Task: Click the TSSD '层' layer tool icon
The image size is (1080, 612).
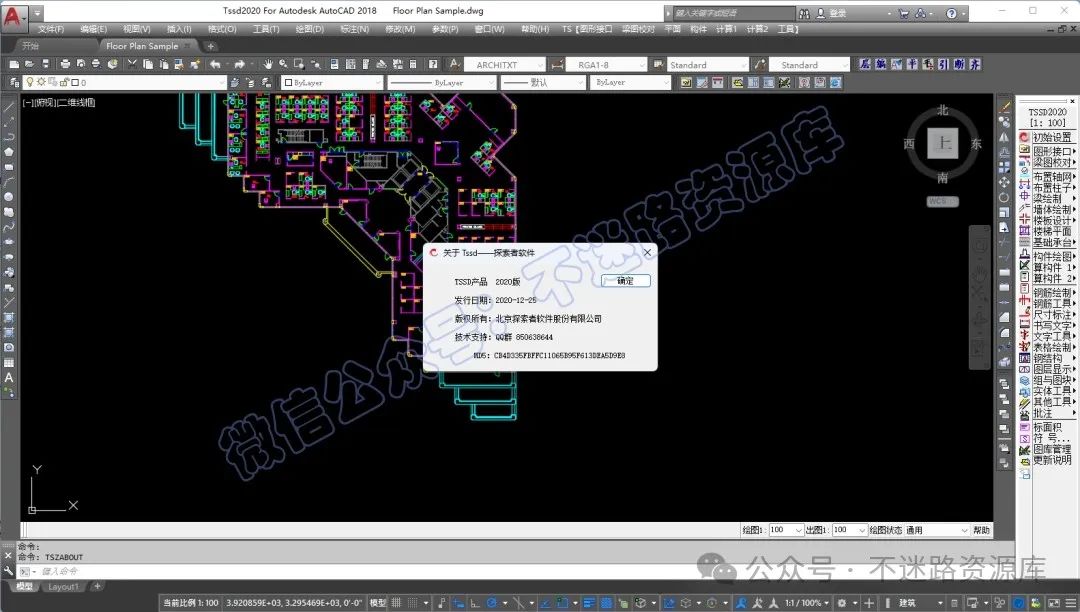Action: 865,64
